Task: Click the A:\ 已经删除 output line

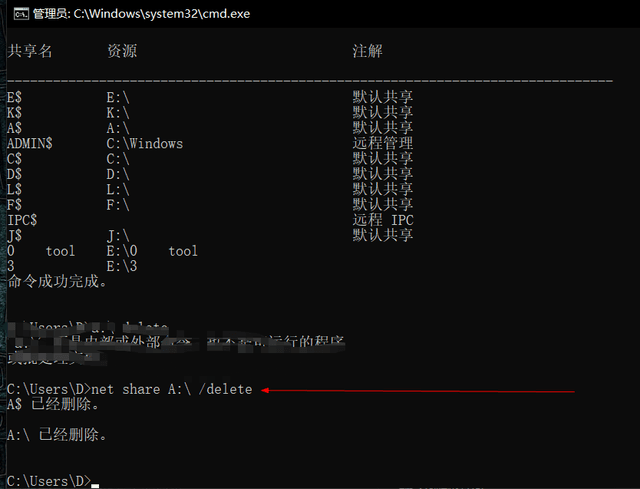Action: coord(56,435)
